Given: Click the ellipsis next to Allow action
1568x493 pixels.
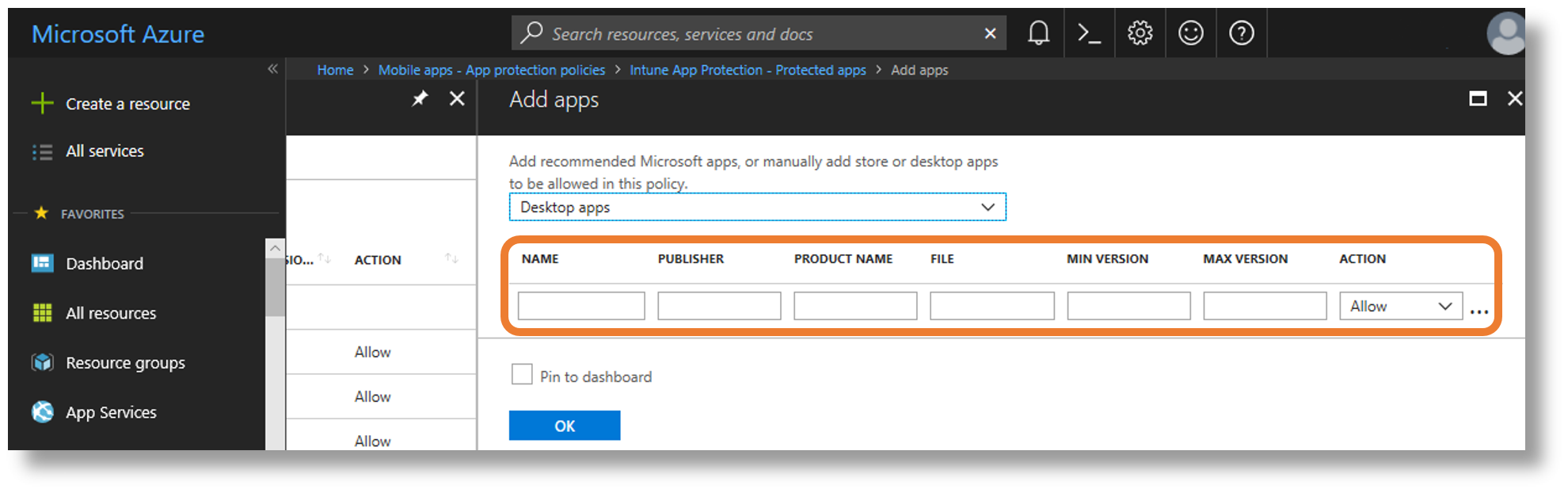Looking at the screenshot, I should click(x=1479, y=311).
